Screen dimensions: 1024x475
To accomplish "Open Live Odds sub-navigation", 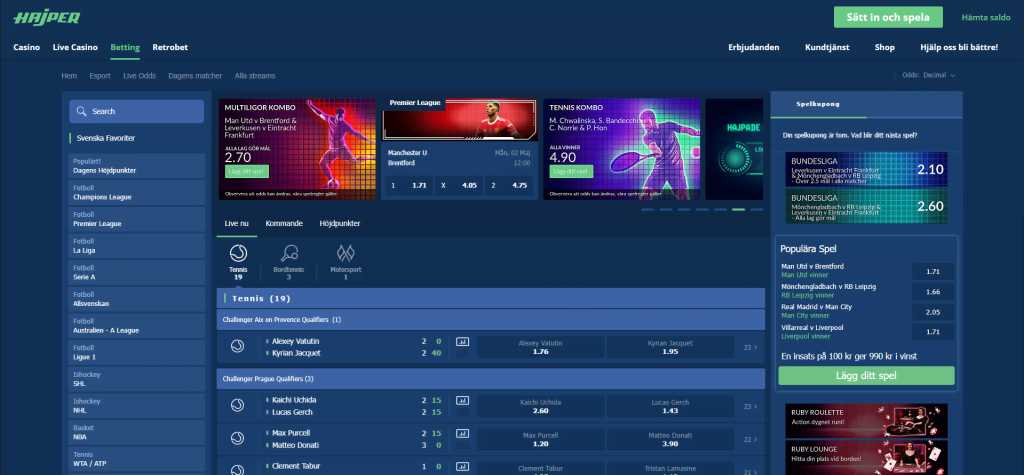I will pyautogui.click(x=139, y=76).
